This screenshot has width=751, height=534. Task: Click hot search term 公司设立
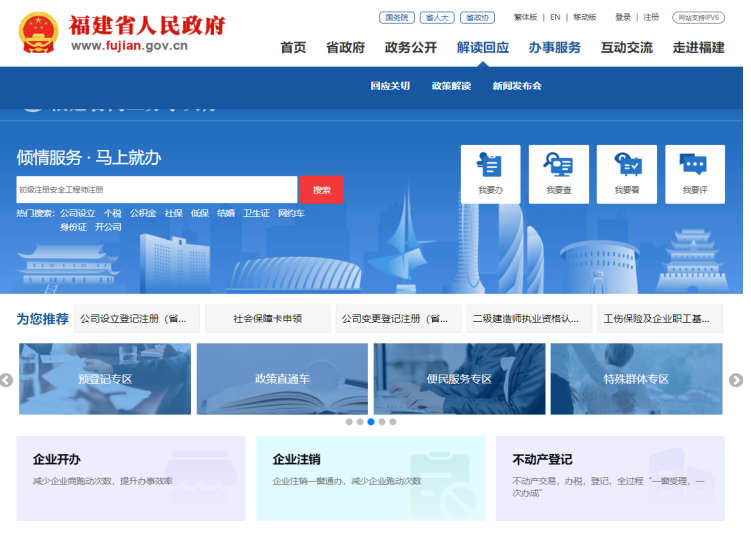[78, 213]
